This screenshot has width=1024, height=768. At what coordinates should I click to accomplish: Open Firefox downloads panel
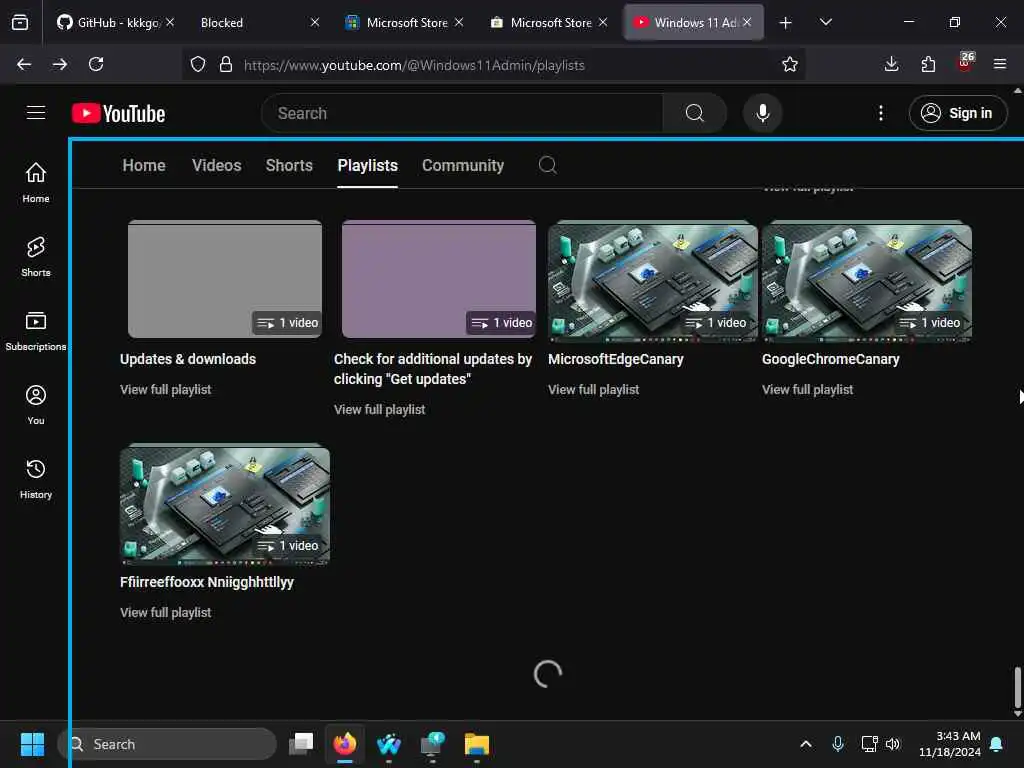(891, 64)
